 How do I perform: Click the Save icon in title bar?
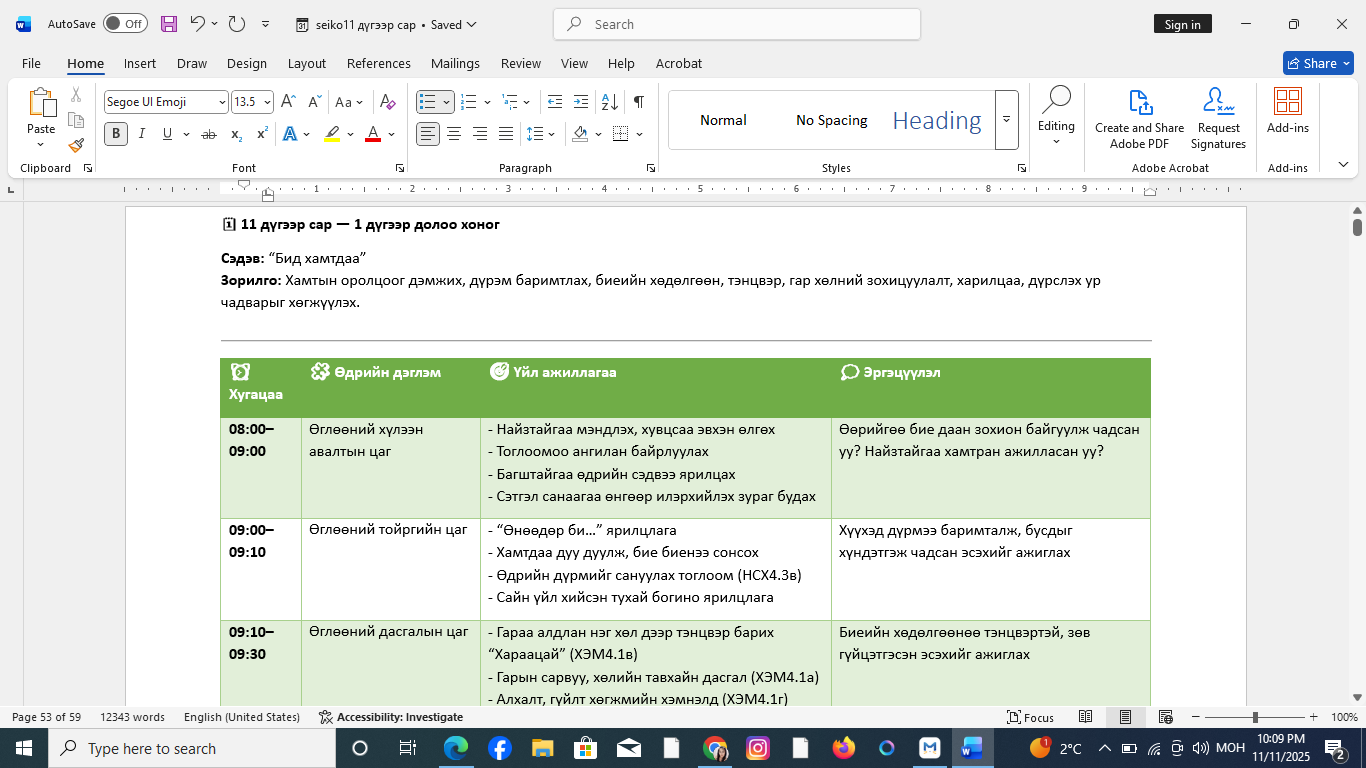(169, 24)
